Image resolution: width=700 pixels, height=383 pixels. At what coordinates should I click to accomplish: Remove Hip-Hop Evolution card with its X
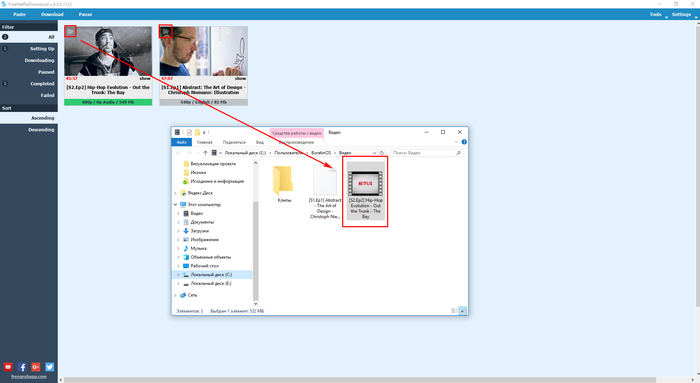coord(146,31)
